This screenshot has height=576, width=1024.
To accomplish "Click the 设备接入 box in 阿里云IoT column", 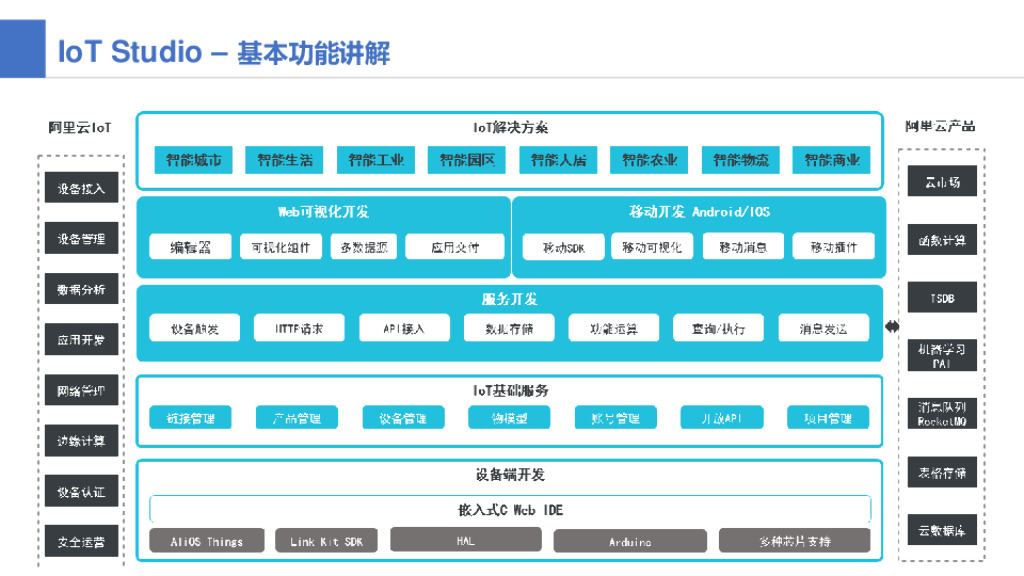I will [81, 188].
